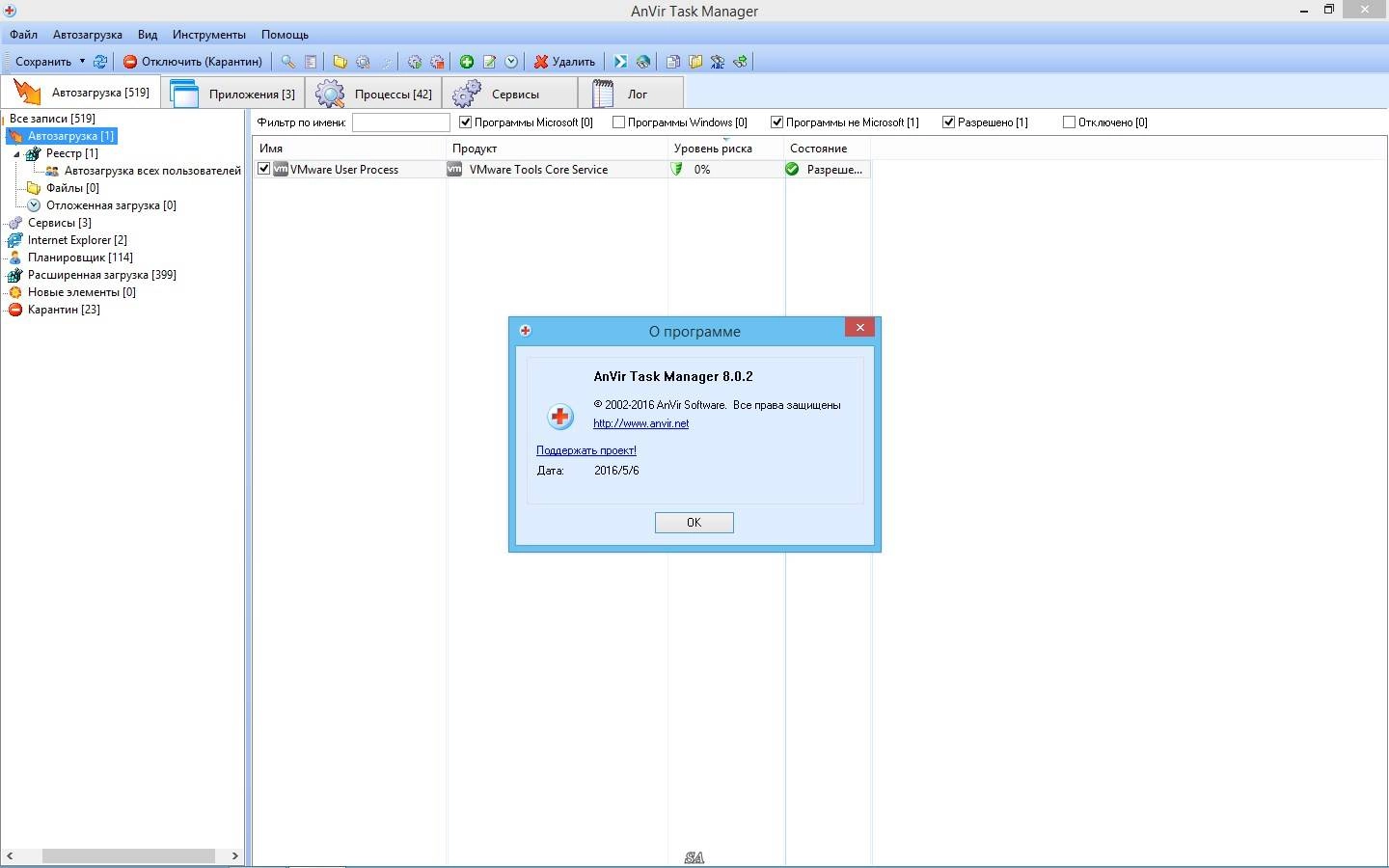
Task: Switch to the Сервисы tab
Action: point(510,94)
